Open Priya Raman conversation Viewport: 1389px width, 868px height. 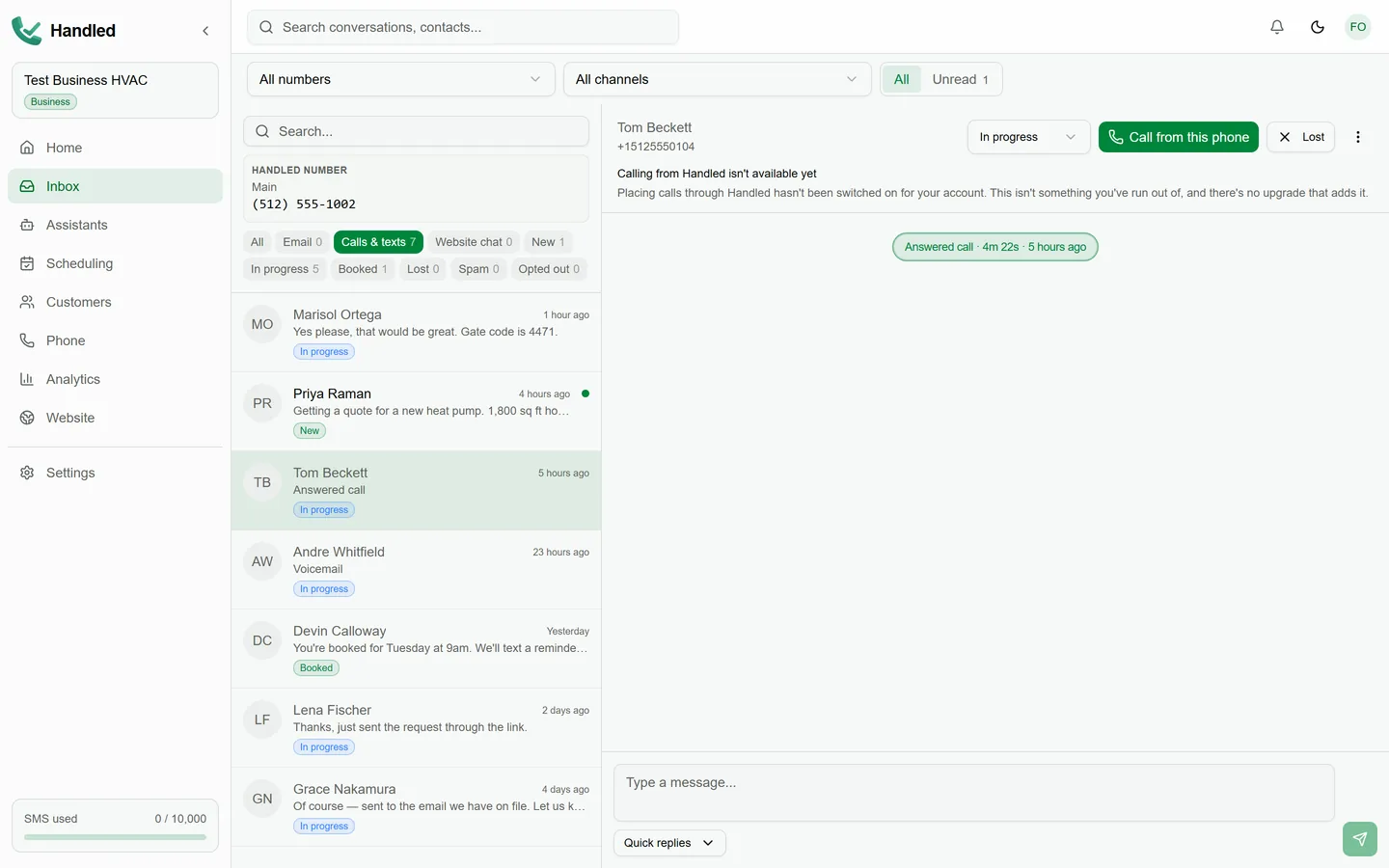416,412
